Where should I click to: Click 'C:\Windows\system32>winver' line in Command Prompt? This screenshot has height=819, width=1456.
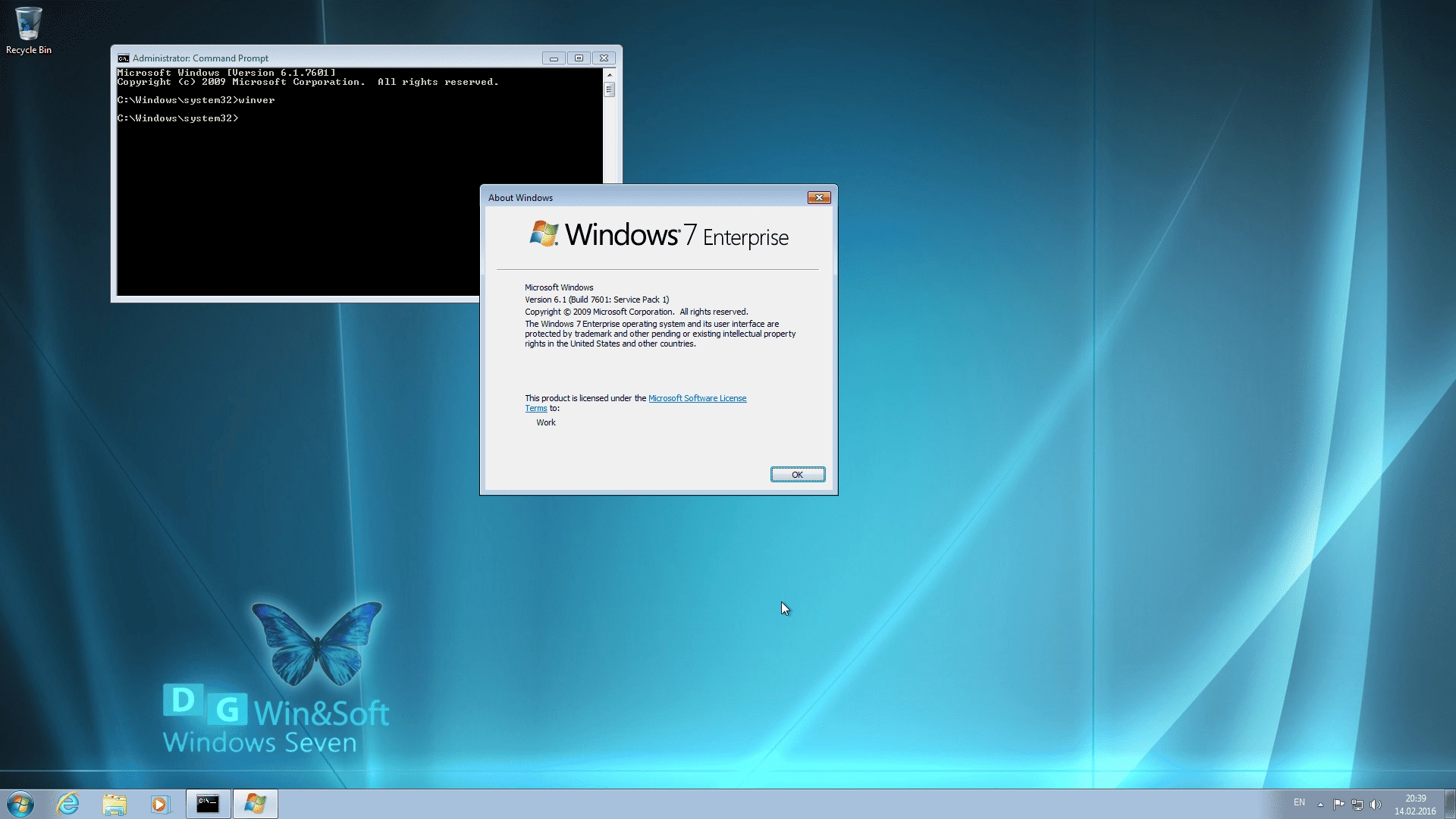coord(196,100)
